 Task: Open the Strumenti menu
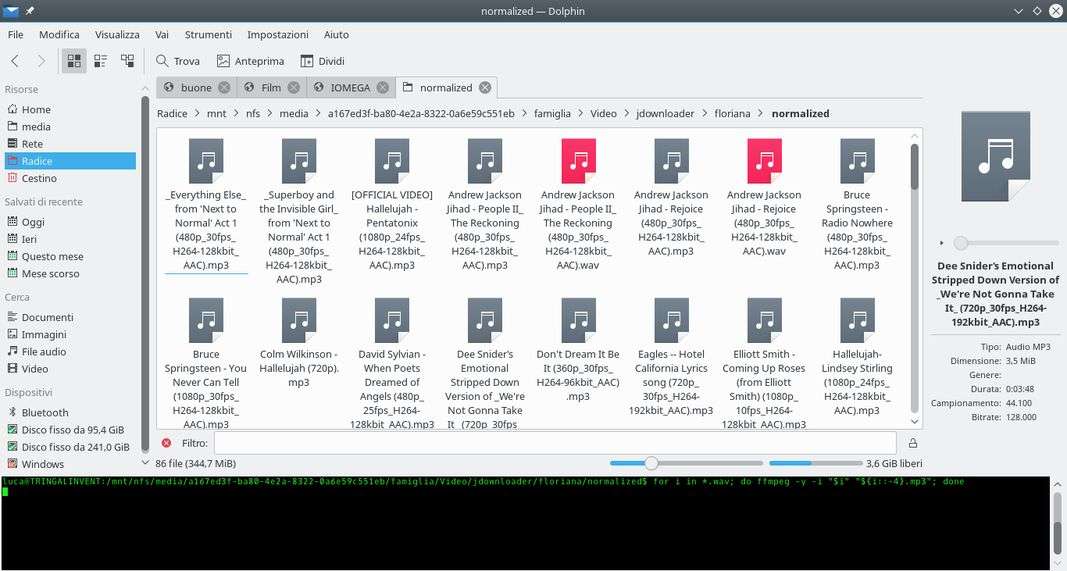point(208,34)
